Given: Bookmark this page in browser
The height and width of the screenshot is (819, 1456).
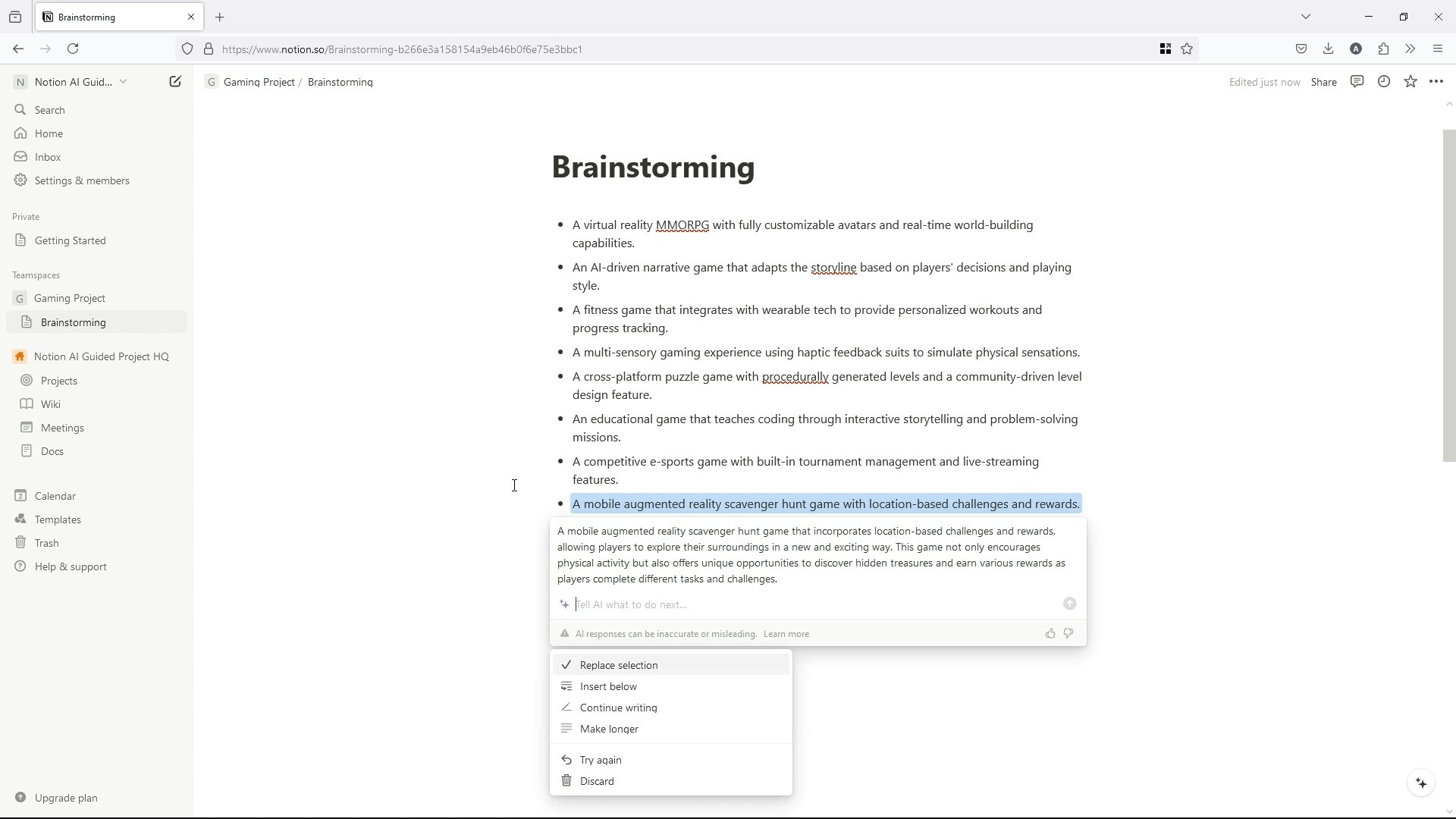Looking at the screenshot, I should (x=1187, y=49).
